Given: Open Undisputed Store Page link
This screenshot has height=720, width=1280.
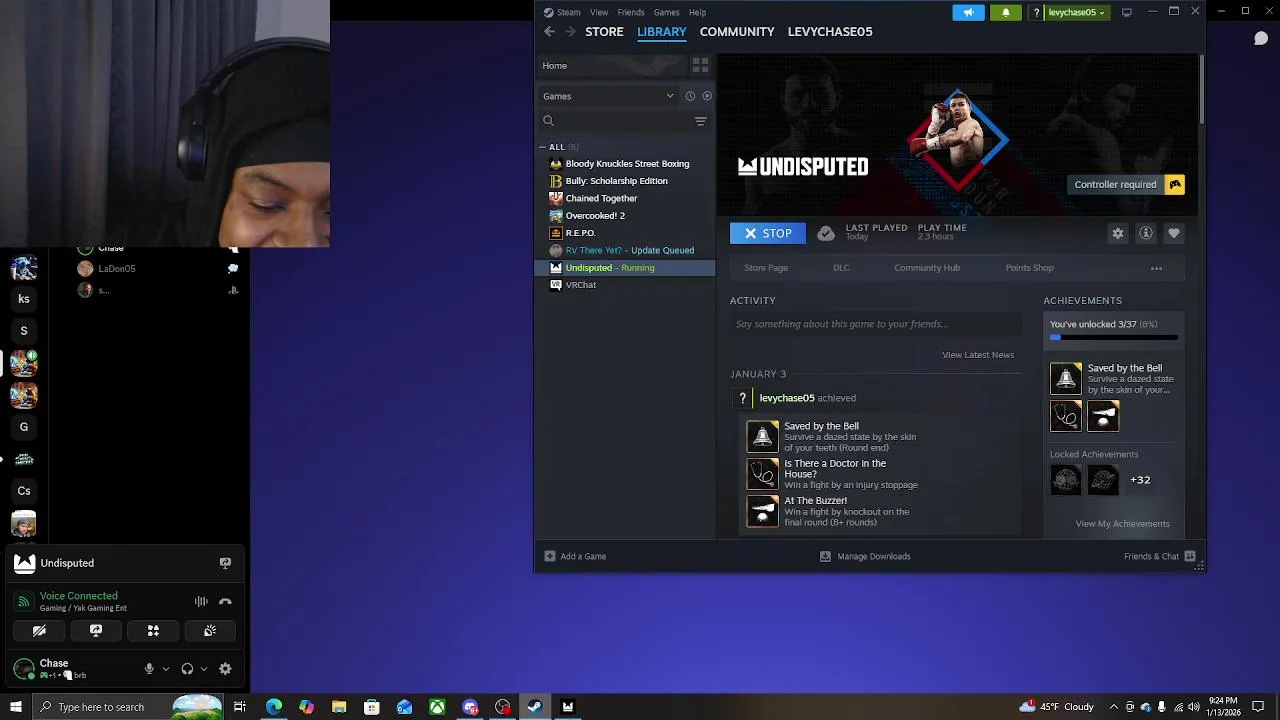Looking at the screenshot, I should (x=766, y=268).
